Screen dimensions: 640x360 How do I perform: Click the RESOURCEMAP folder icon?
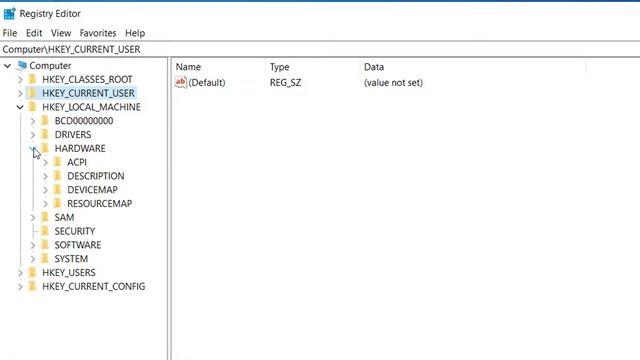pyautogui.click(x=58, y=203)
